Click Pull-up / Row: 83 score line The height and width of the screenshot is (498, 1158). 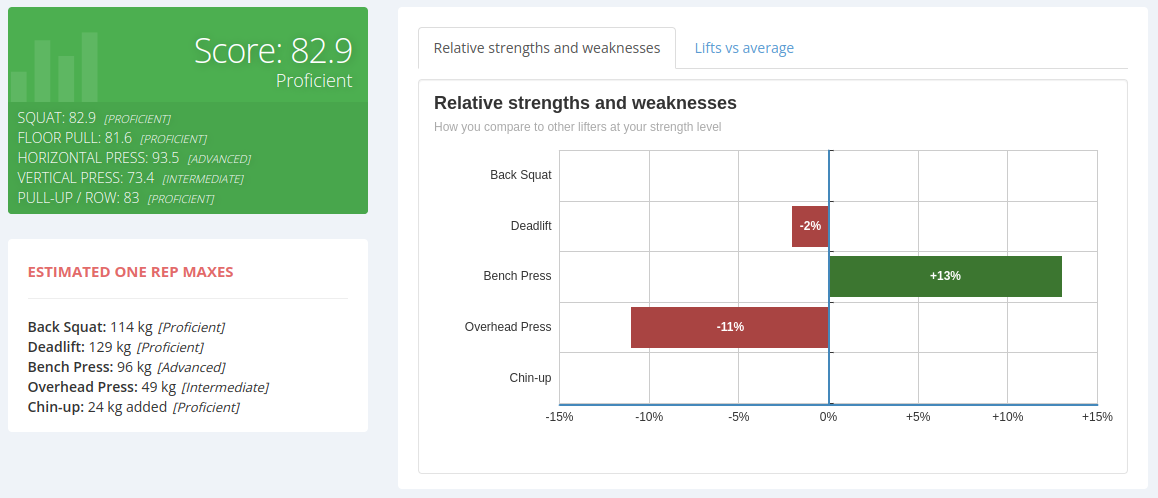115,198
